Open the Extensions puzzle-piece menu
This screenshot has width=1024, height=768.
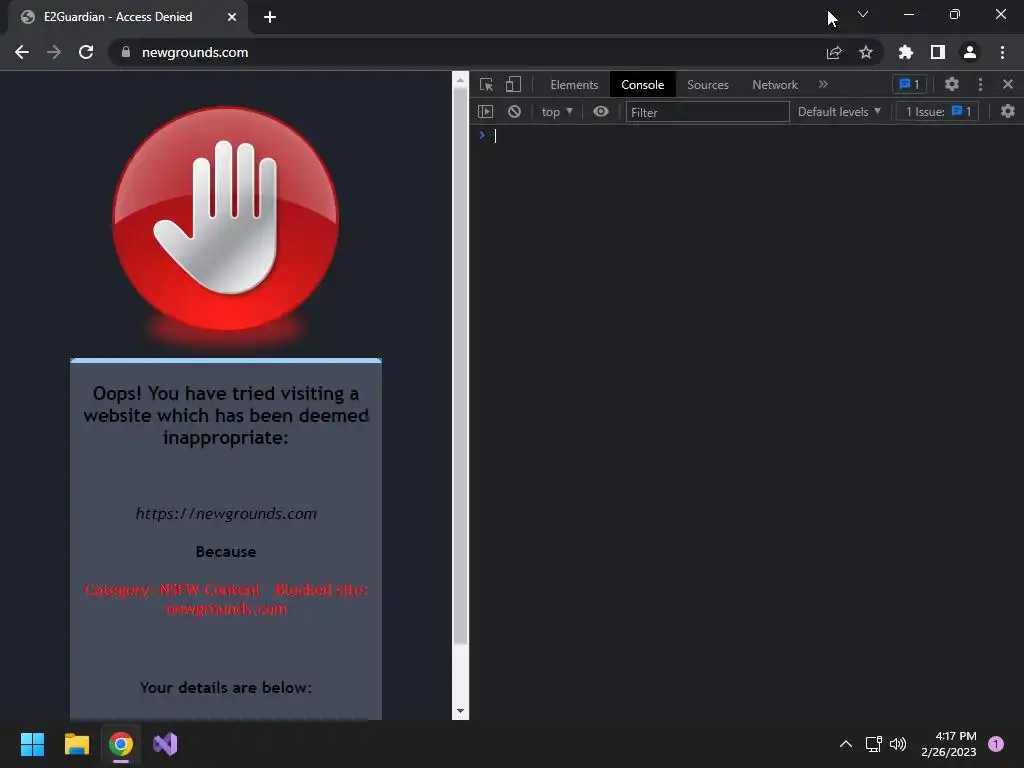pos(906,52)
